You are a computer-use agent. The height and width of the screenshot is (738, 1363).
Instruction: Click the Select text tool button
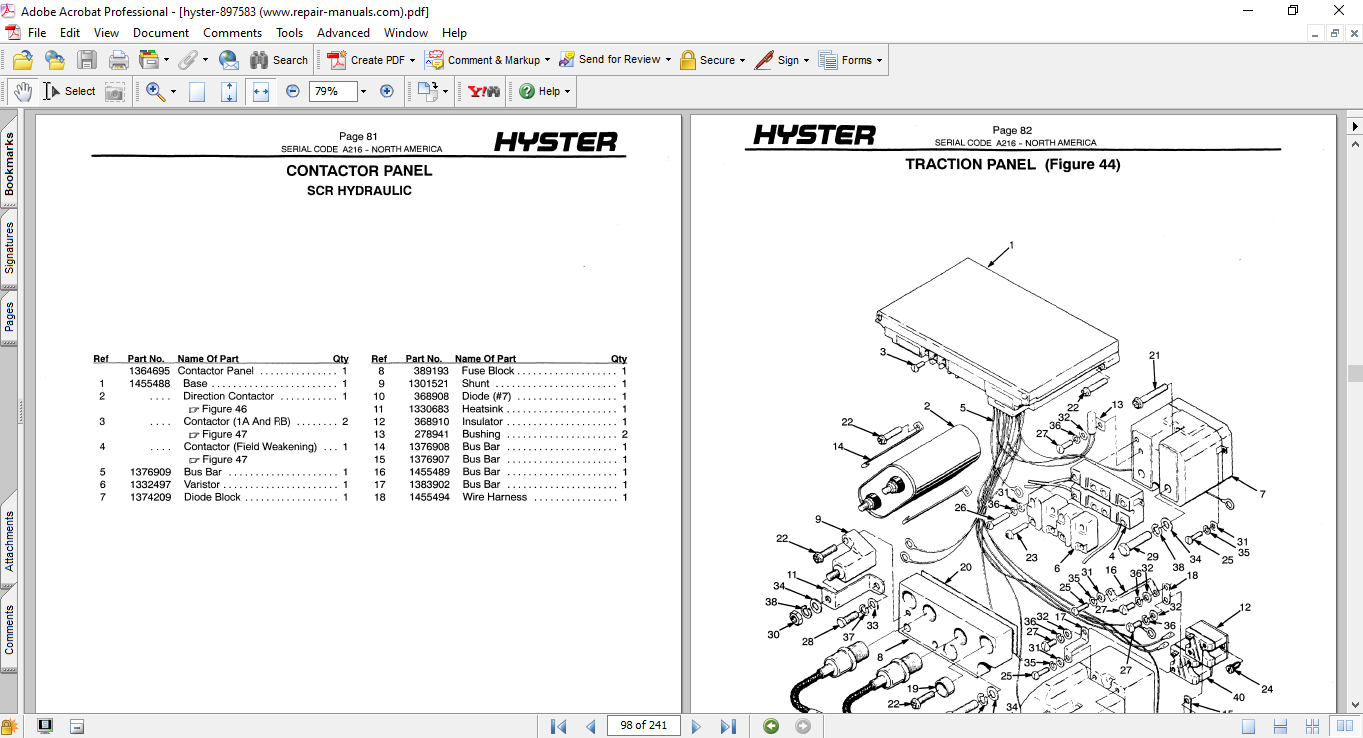[x=69, y=91]
